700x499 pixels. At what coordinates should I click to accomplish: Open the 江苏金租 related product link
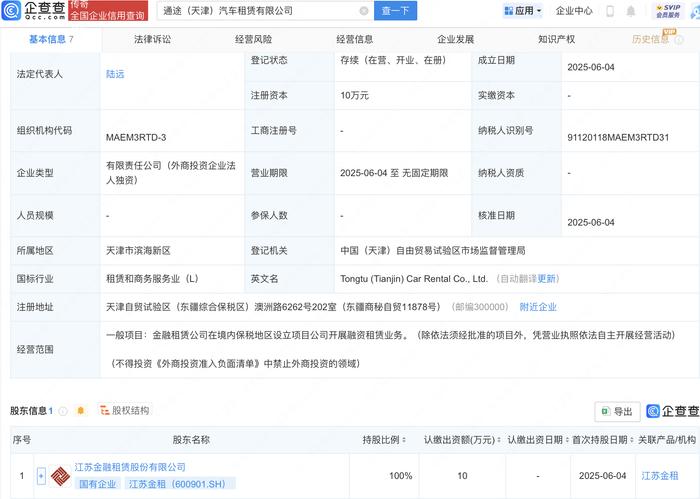click(x=659, y=476)
